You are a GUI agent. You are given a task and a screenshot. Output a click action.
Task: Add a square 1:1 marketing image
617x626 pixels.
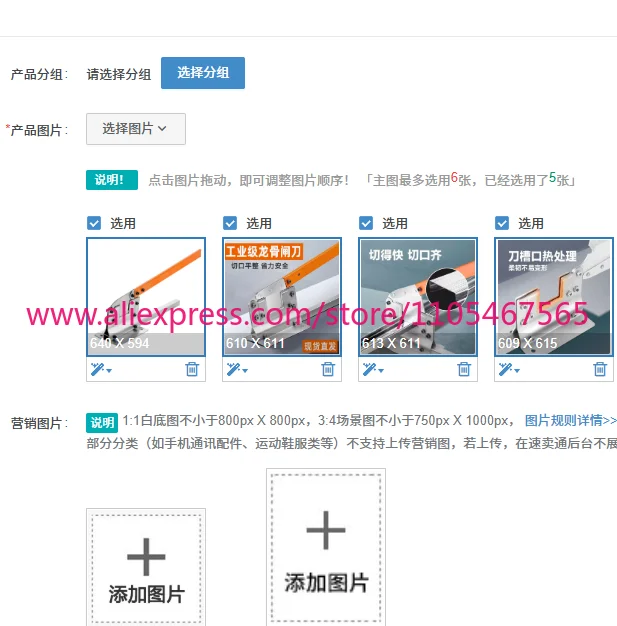(x=146, y=568)
